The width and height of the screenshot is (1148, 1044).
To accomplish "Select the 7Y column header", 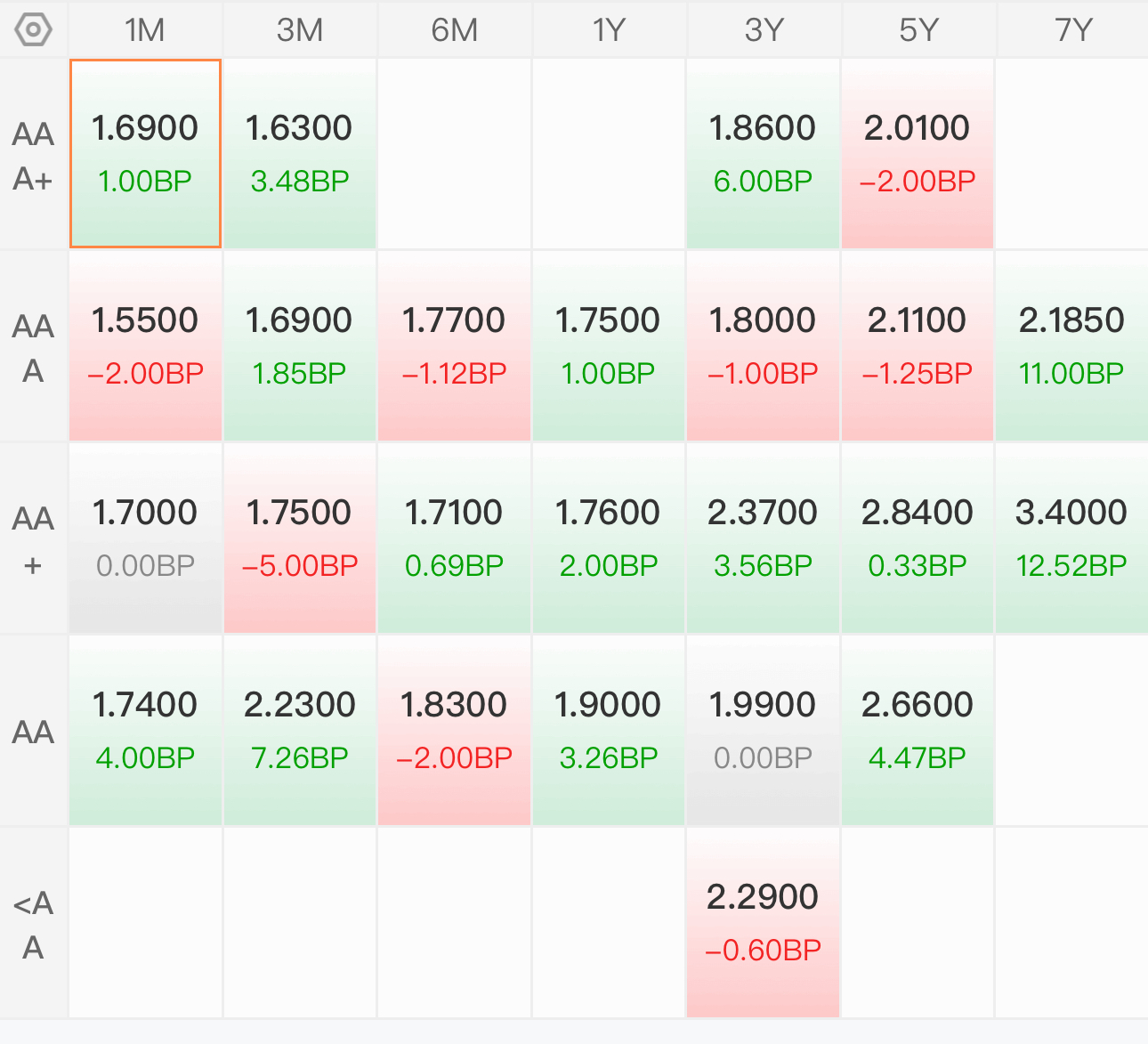I will [1072, 30].
